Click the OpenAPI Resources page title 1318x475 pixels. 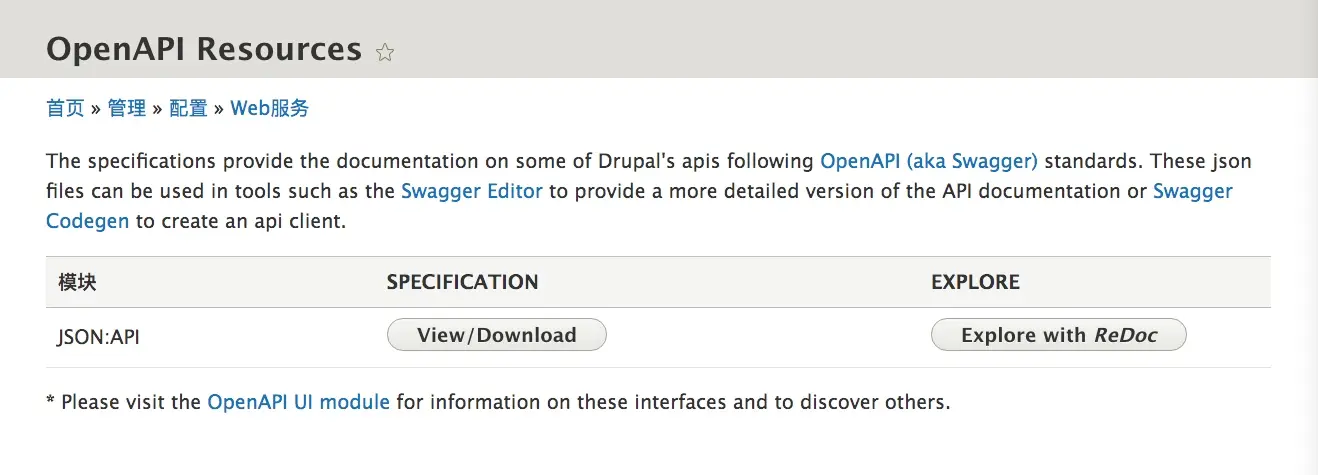tap(204, 48)
